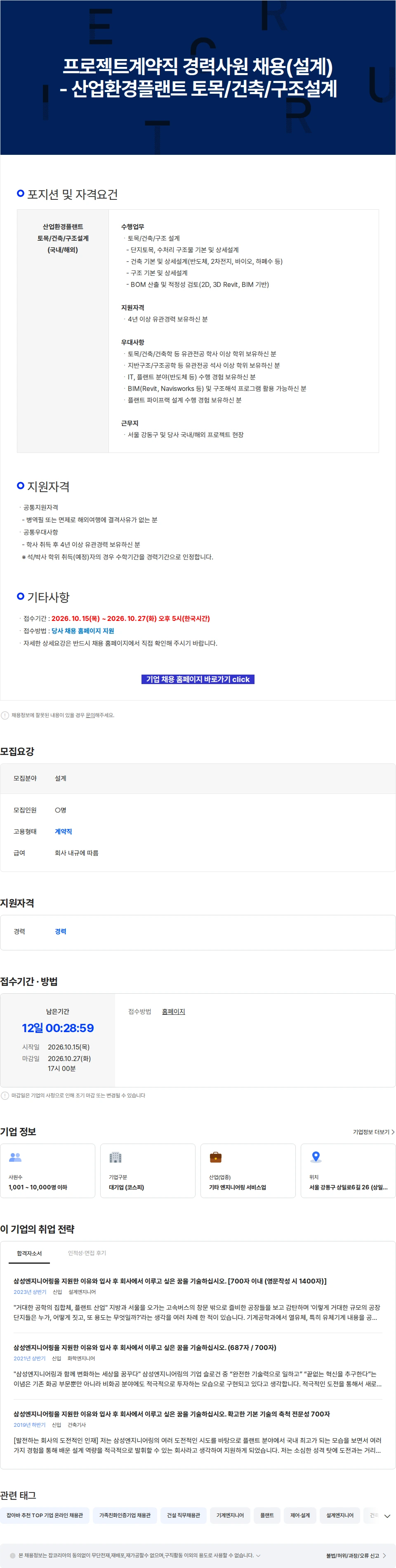
Task: Click the gray dot icon before 본 채용정보는
Action: [x=13, y=1555]
